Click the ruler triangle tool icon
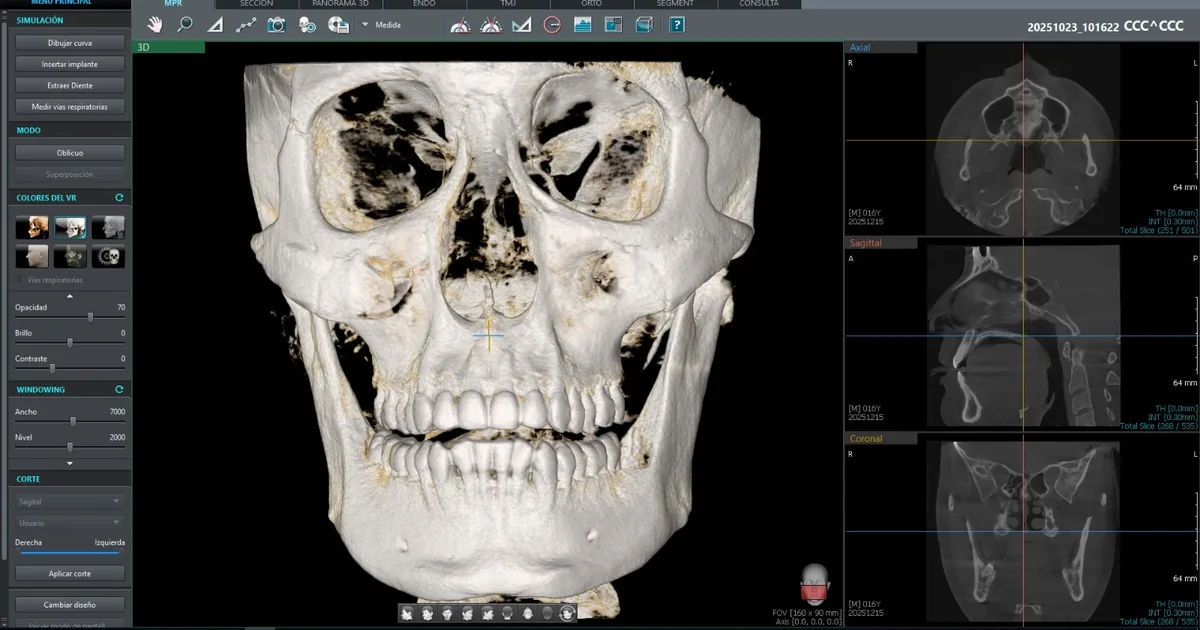Screen dimensions: 1200x630 (521, 24)
